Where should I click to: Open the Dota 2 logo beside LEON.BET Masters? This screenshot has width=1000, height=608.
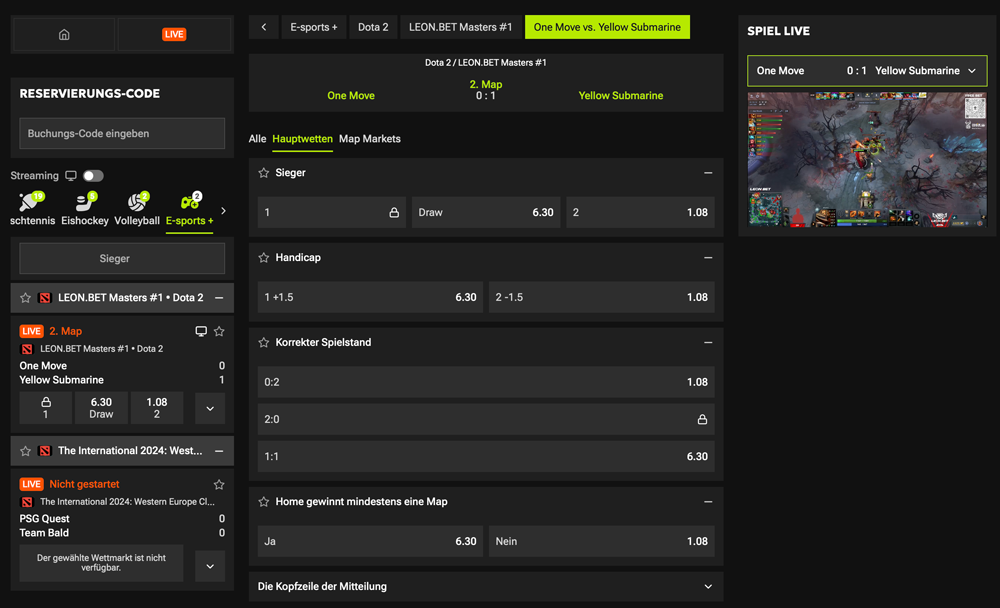44,297
